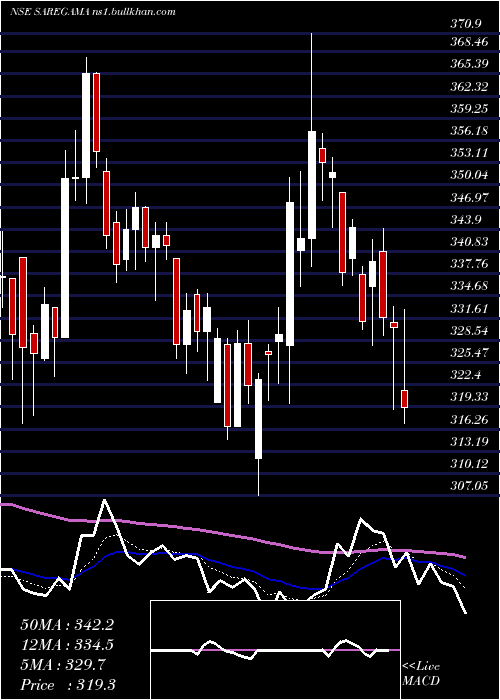This screenshot has width=500, height=700.
Task: Click the 334.68 price axis label
Action: [x=470, y=286]
